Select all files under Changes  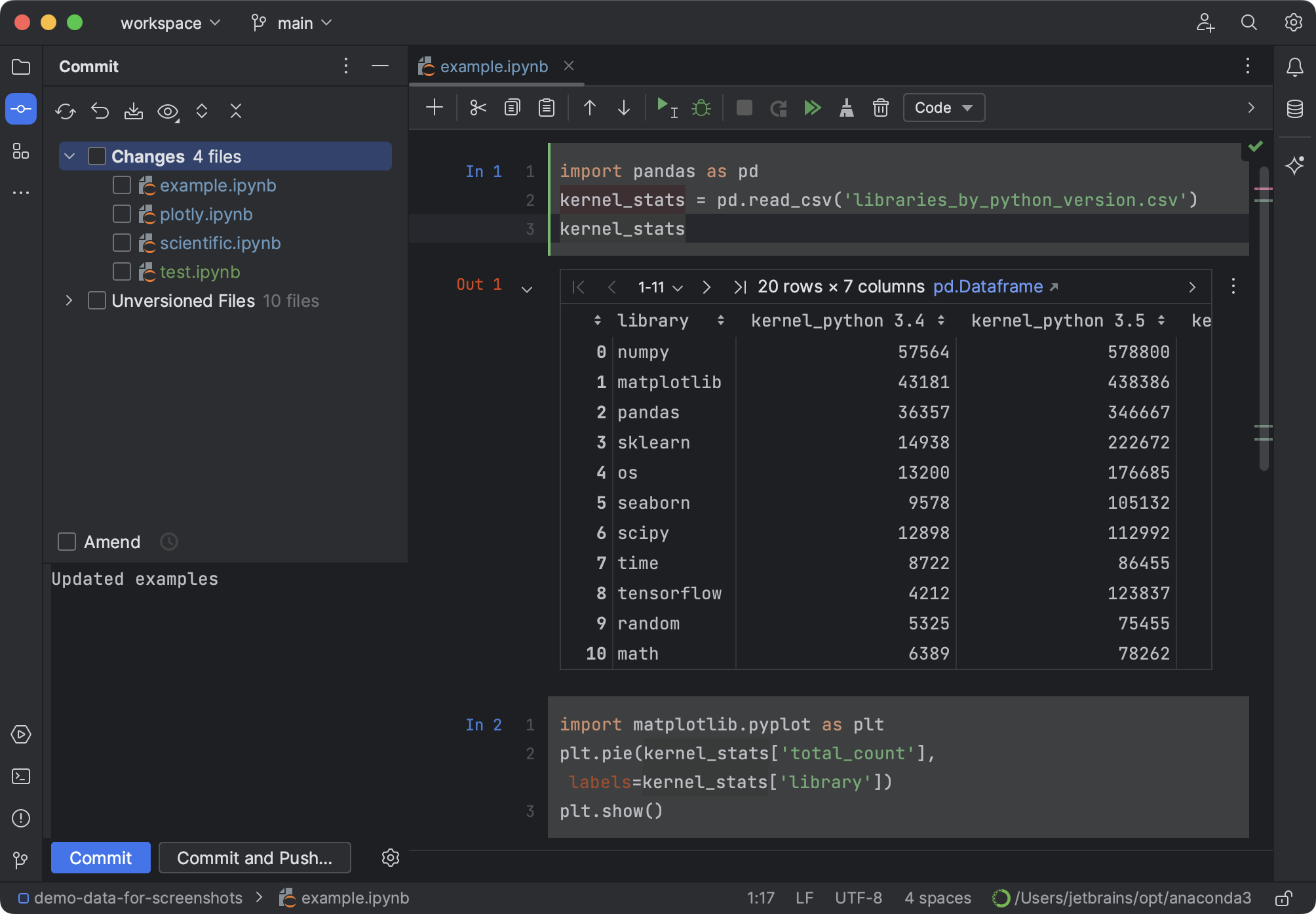pos(97,155)
